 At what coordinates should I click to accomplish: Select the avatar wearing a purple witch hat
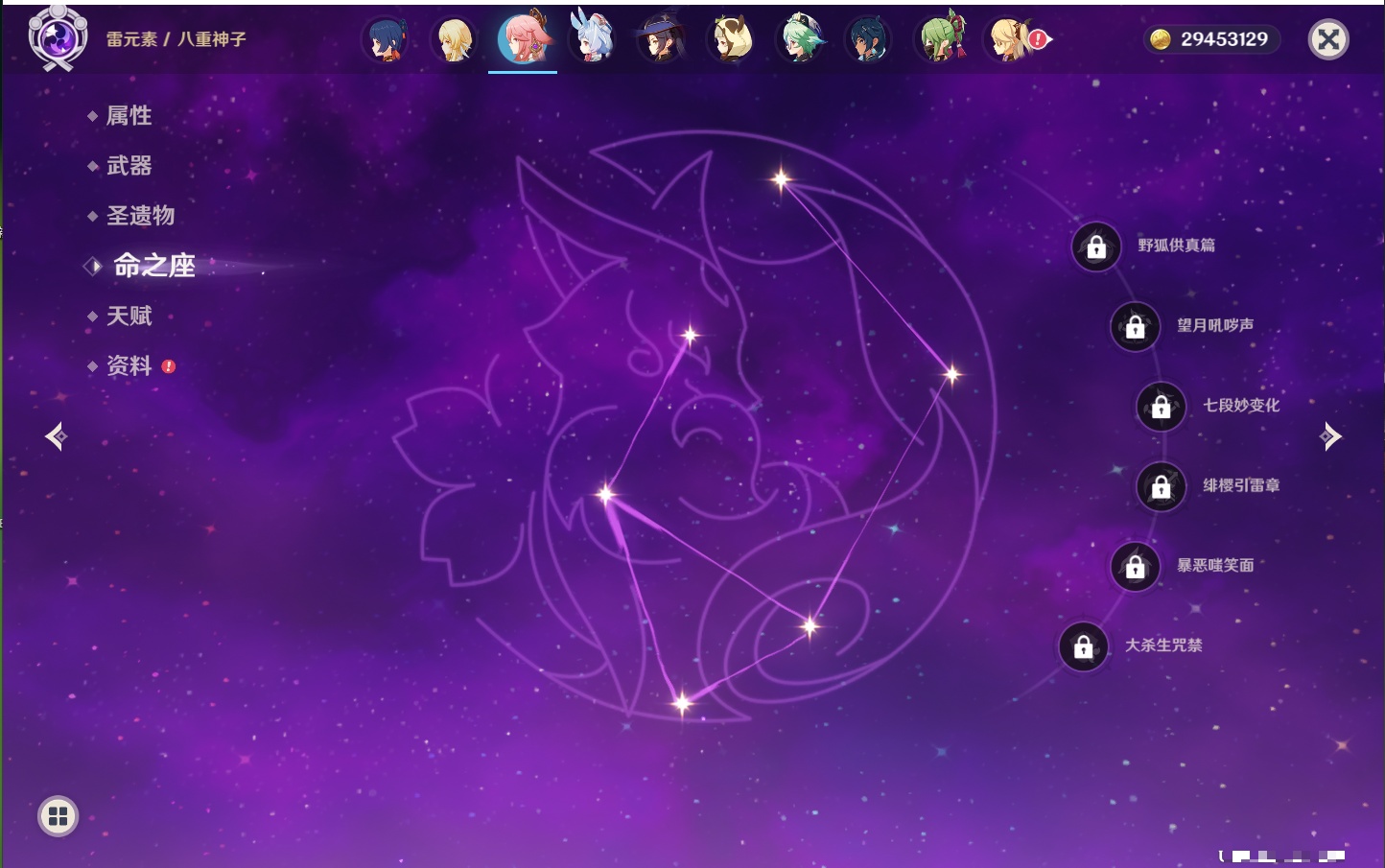[x=661, y=39]
